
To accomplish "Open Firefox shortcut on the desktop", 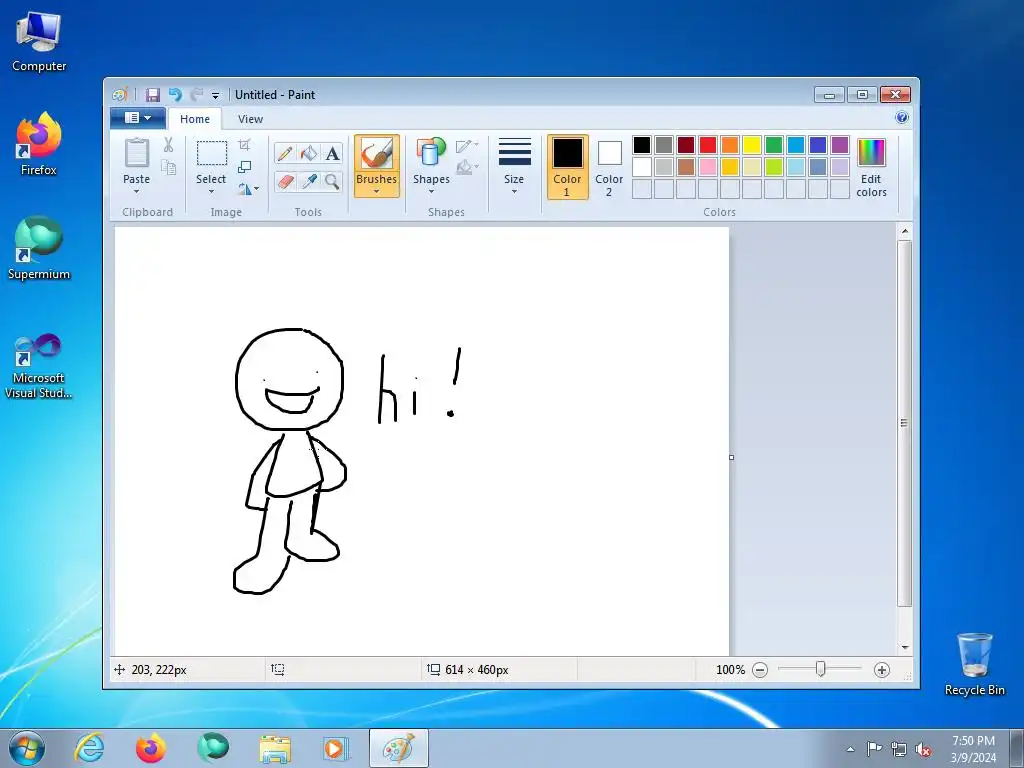I will [x=39, y=144].
